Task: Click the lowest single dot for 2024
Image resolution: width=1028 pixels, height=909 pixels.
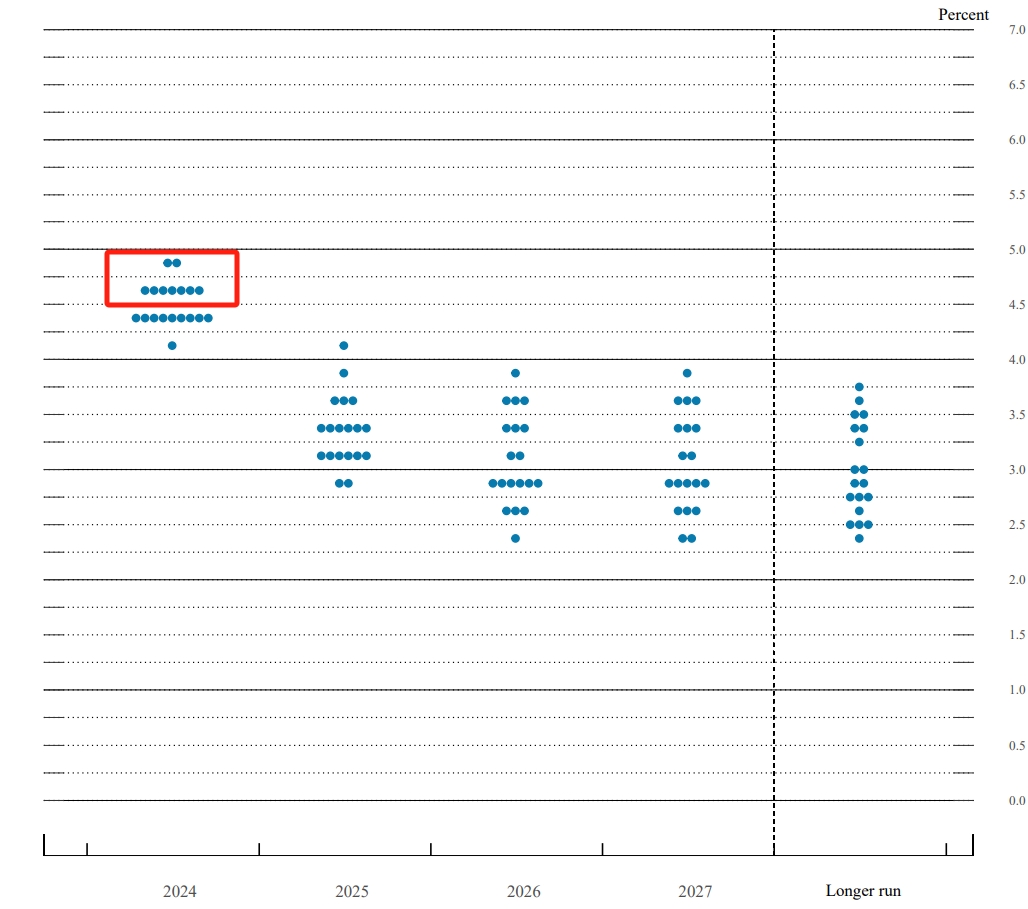Action: (x=172, y=346)
